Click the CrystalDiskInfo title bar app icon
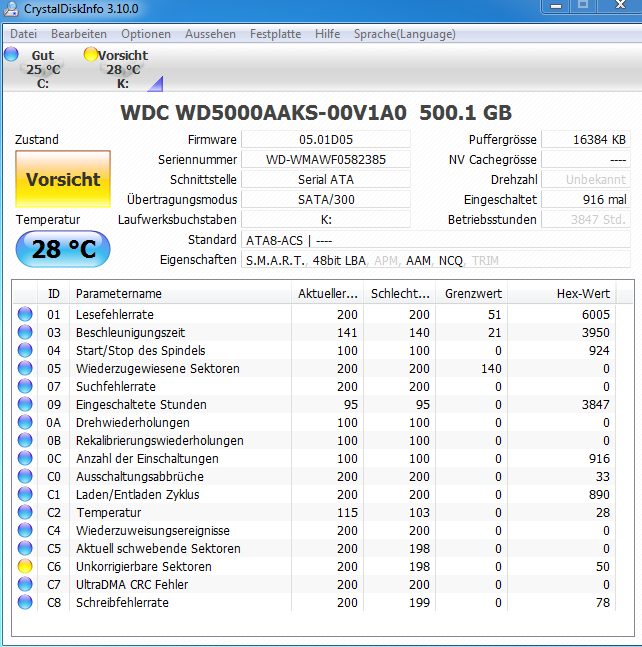 point(11,9)
